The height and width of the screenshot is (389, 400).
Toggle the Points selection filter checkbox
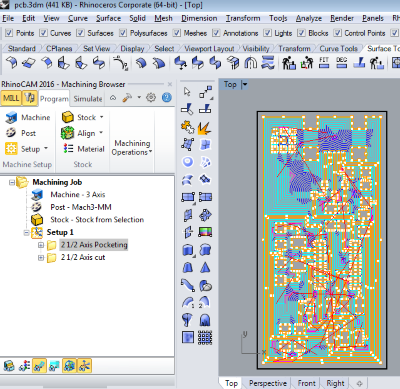9,33
